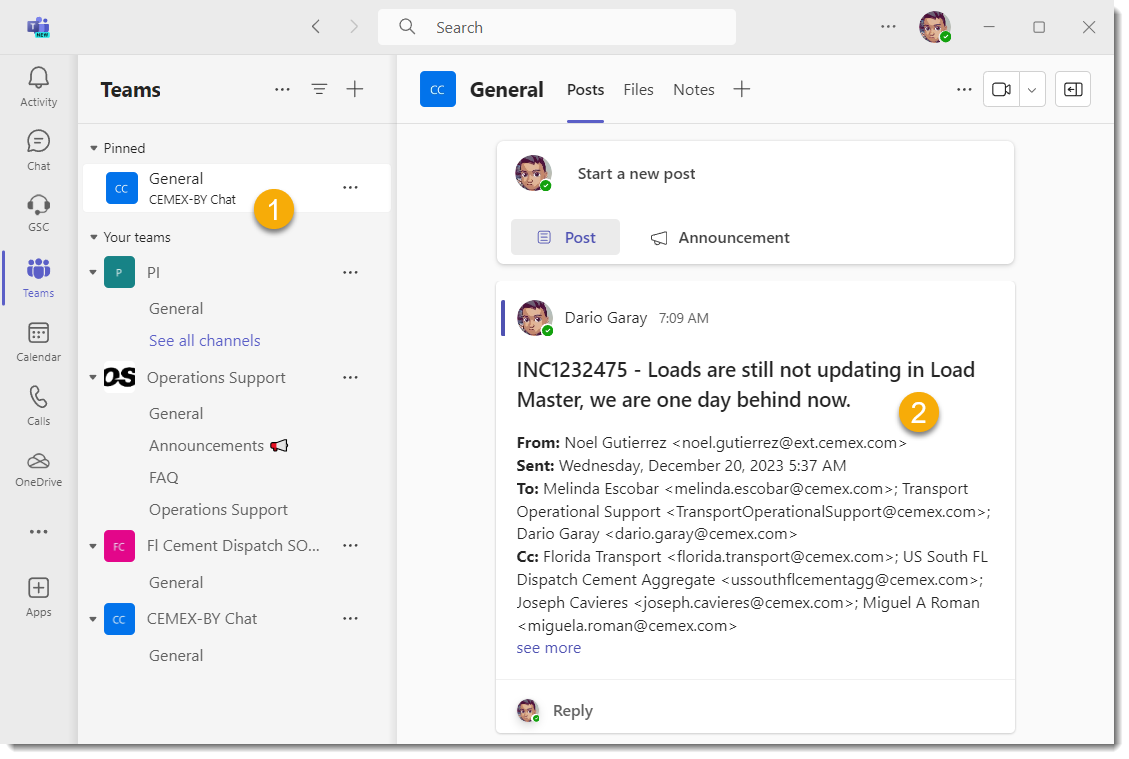
Task: Switch to the Notes tab
Action: (694, 89)
